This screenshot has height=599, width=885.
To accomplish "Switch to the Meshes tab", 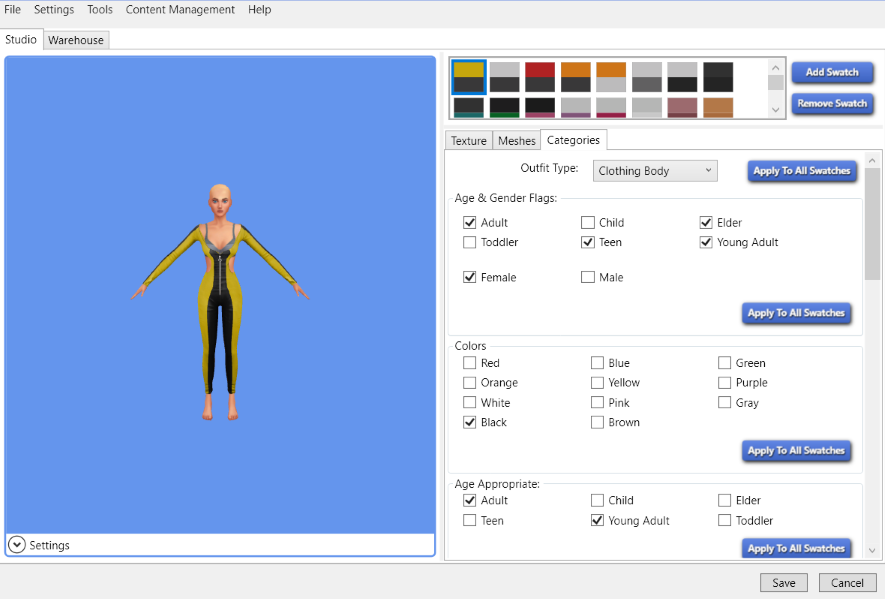I will tap(516, 141).
